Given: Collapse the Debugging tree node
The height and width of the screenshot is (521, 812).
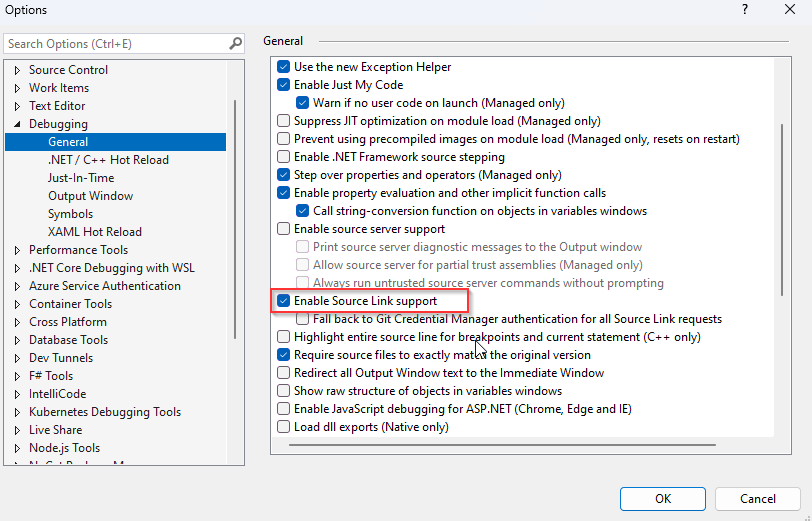Looking at the screenshot, I should [x=17, y=124].
